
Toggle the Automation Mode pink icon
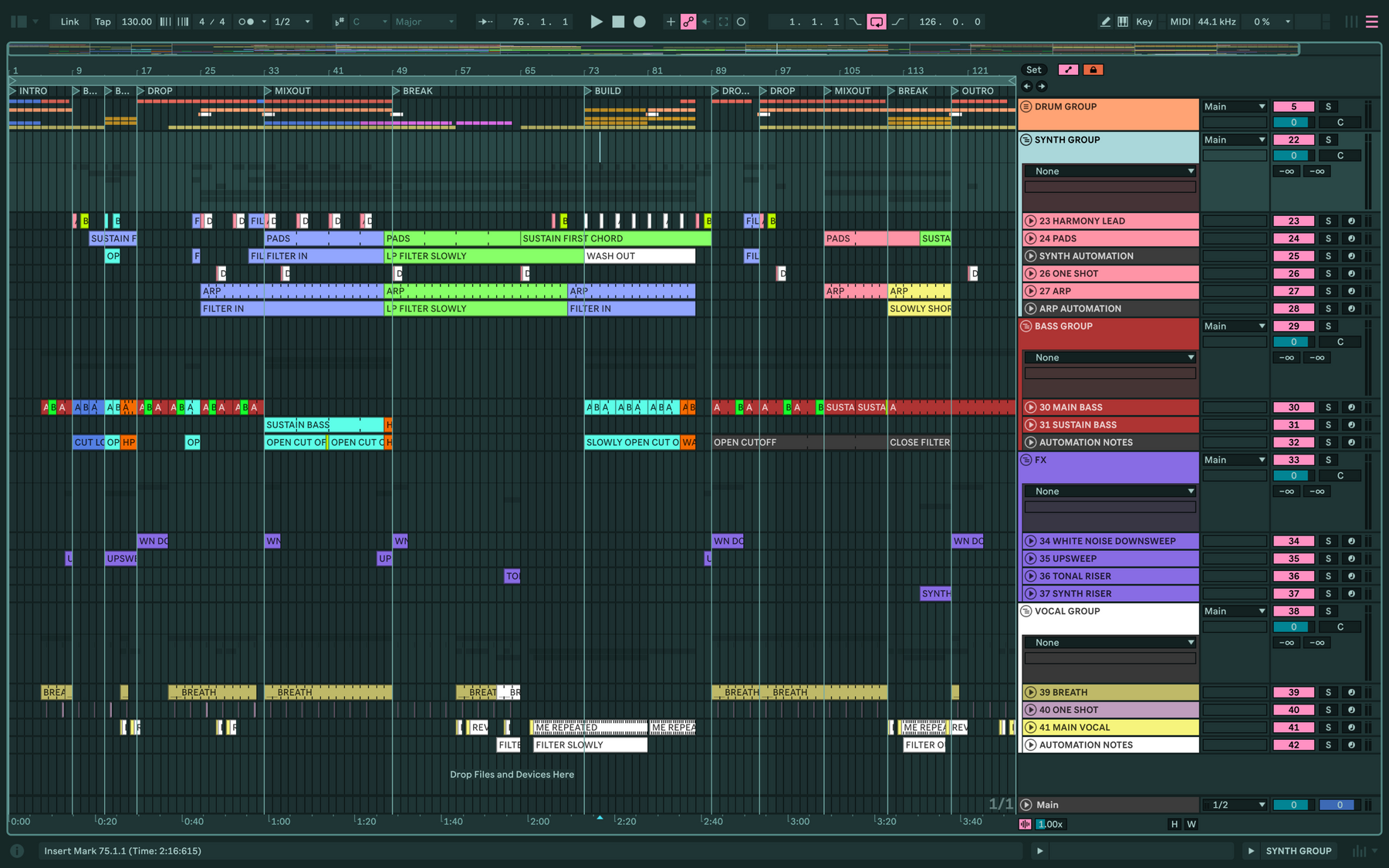pos(1068,69)
